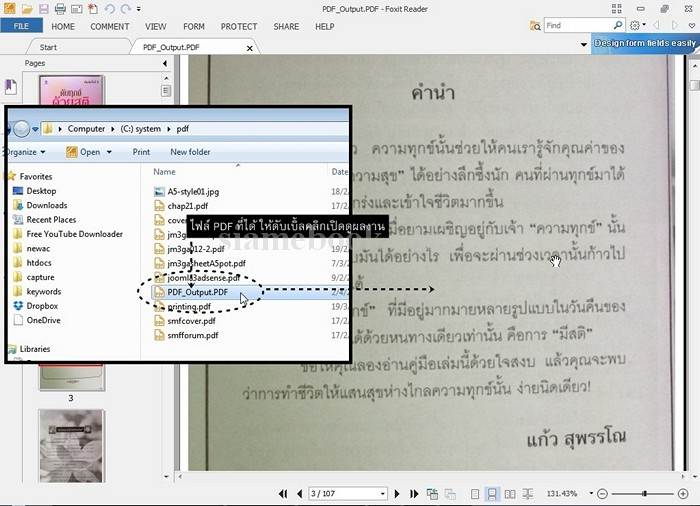Select the page 3 thumbnail in the Pages panel

pos(71,378)
